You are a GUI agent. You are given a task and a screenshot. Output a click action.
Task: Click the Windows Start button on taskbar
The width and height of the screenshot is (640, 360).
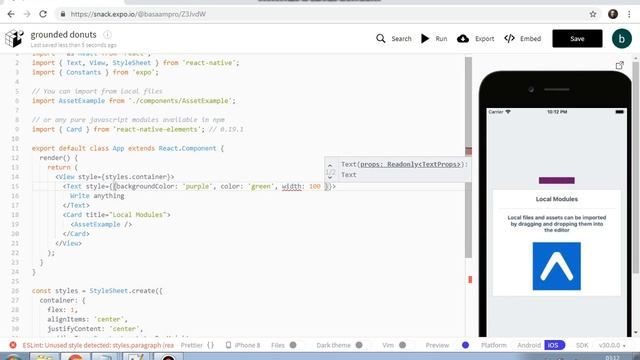12,357
